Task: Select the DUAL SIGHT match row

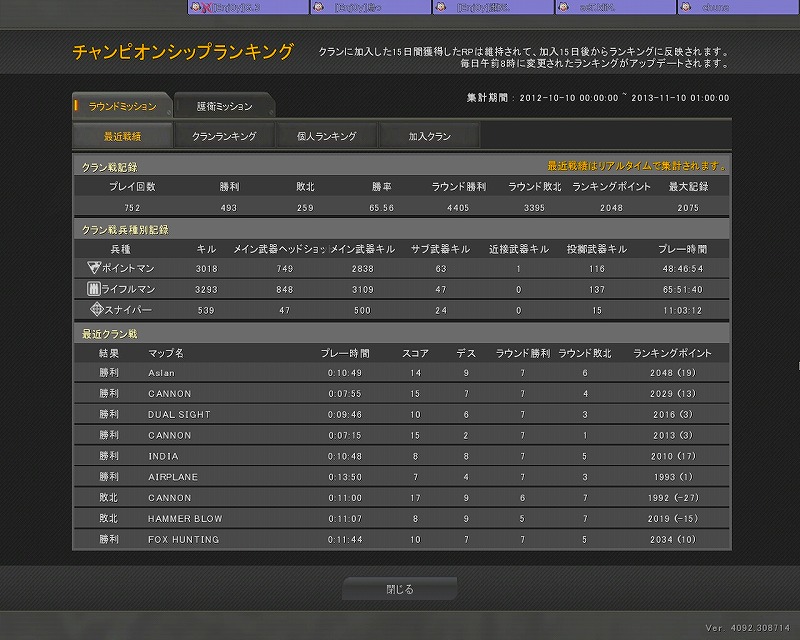Action: pos(400,414)
